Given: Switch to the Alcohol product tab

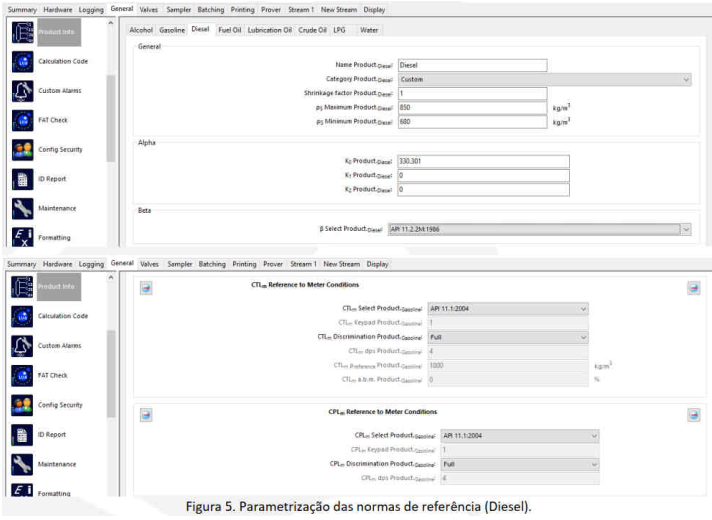Looking at the screenshot, I should tap(141, 30).
